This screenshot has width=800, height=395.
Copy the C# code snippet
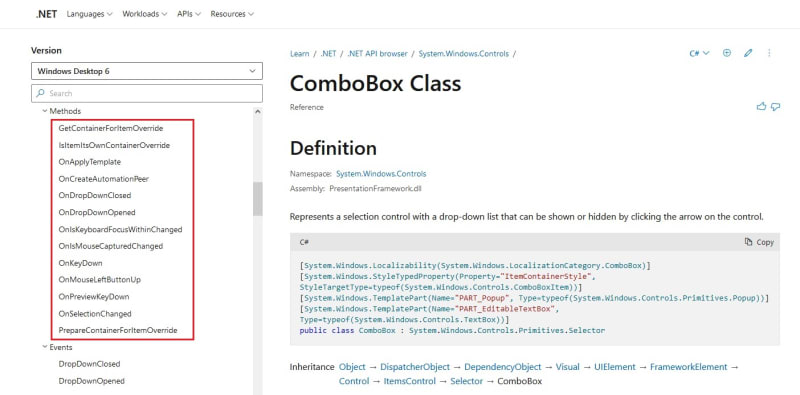(759, 242)
